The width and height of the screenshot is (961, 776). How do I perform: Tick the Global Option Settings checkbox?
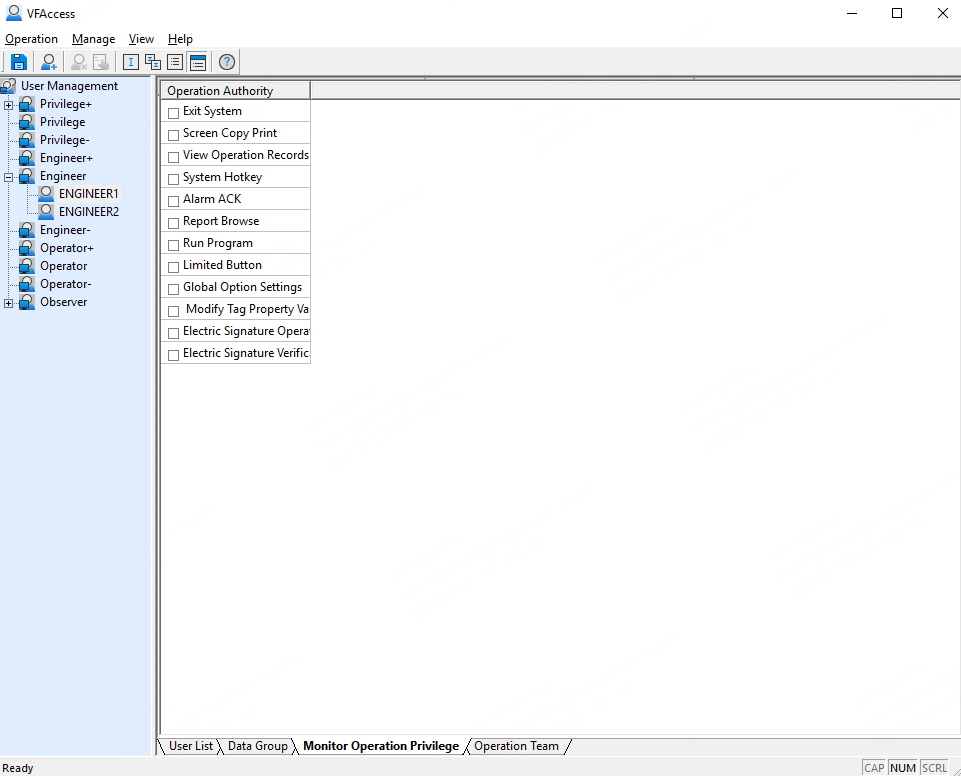click(174, 289)
